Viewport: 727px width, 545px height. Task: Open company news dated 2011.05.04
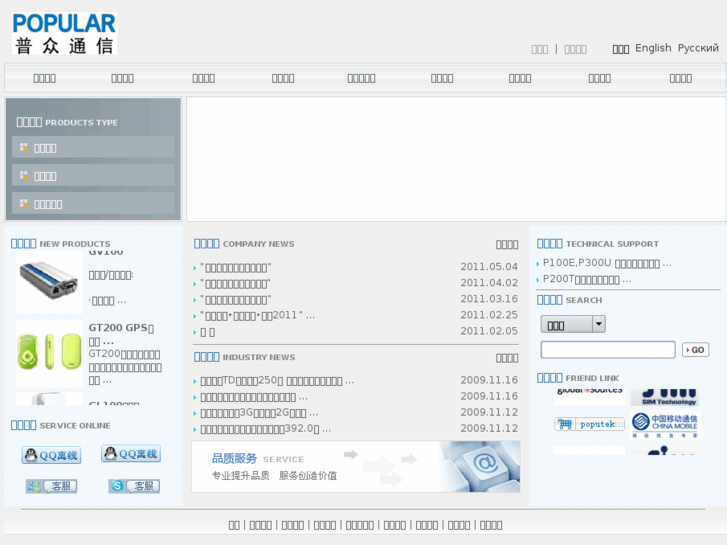(236, 268)
